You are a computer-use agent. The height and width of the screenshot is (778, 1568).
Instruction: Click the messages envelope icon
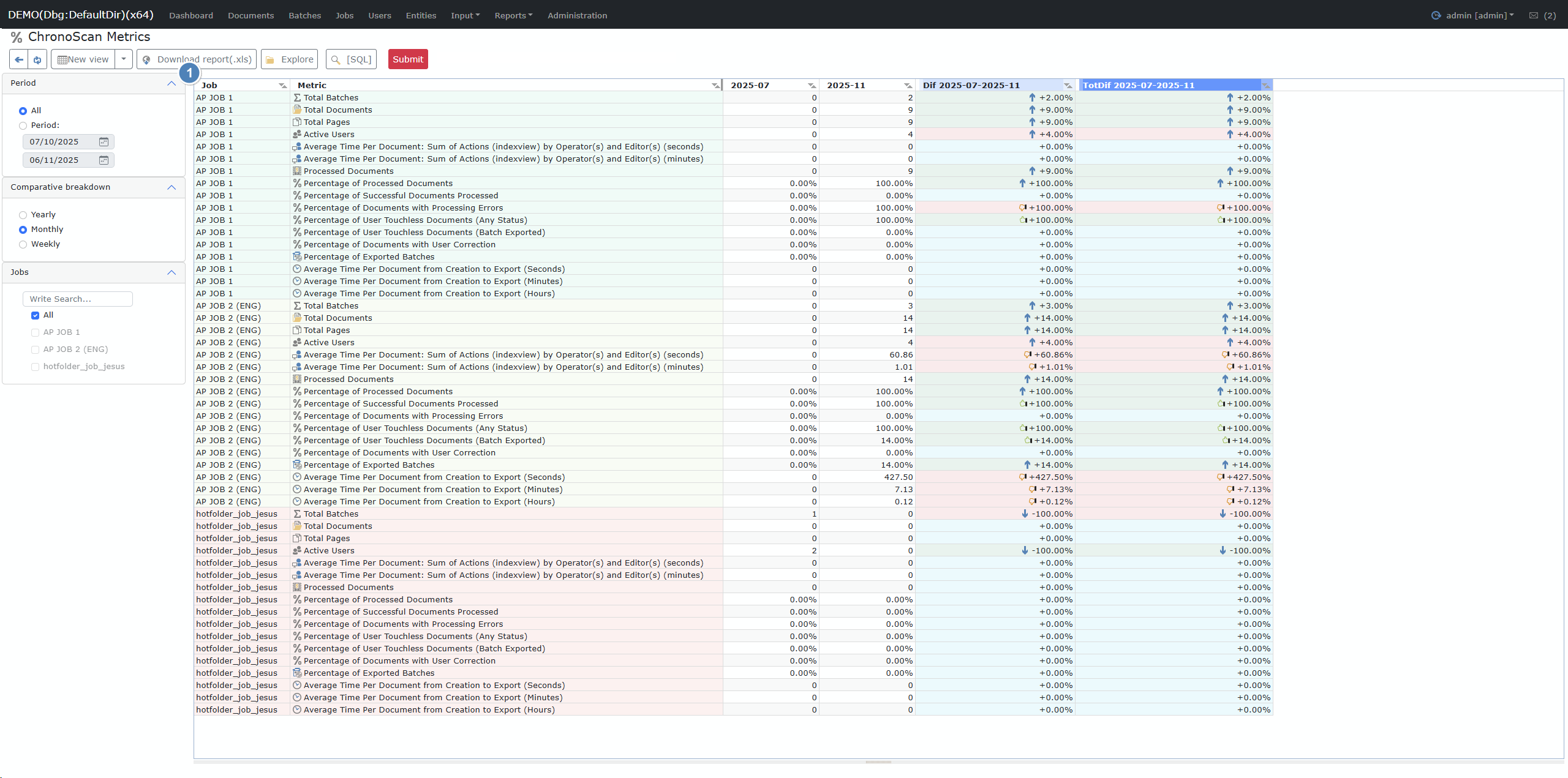tap(1534, 15)
